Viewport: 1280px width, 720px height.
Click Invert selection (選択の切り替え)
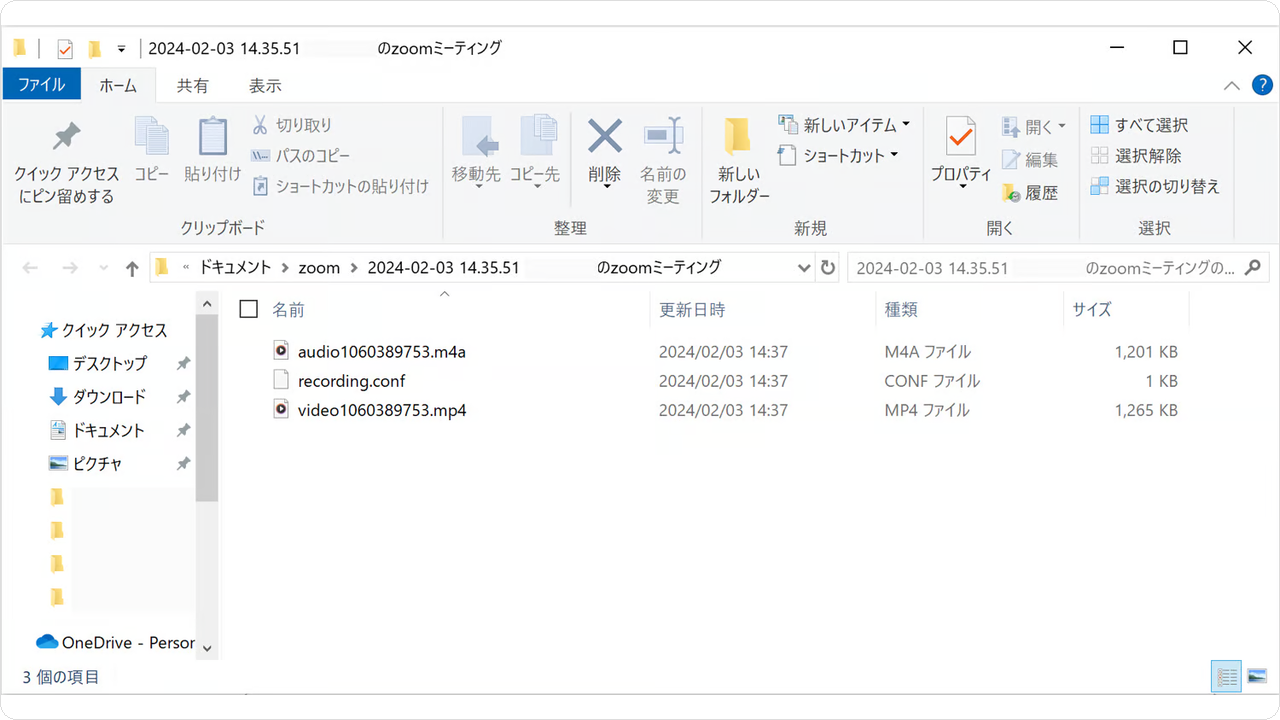pyautogui.click(x=1156, y=187)
